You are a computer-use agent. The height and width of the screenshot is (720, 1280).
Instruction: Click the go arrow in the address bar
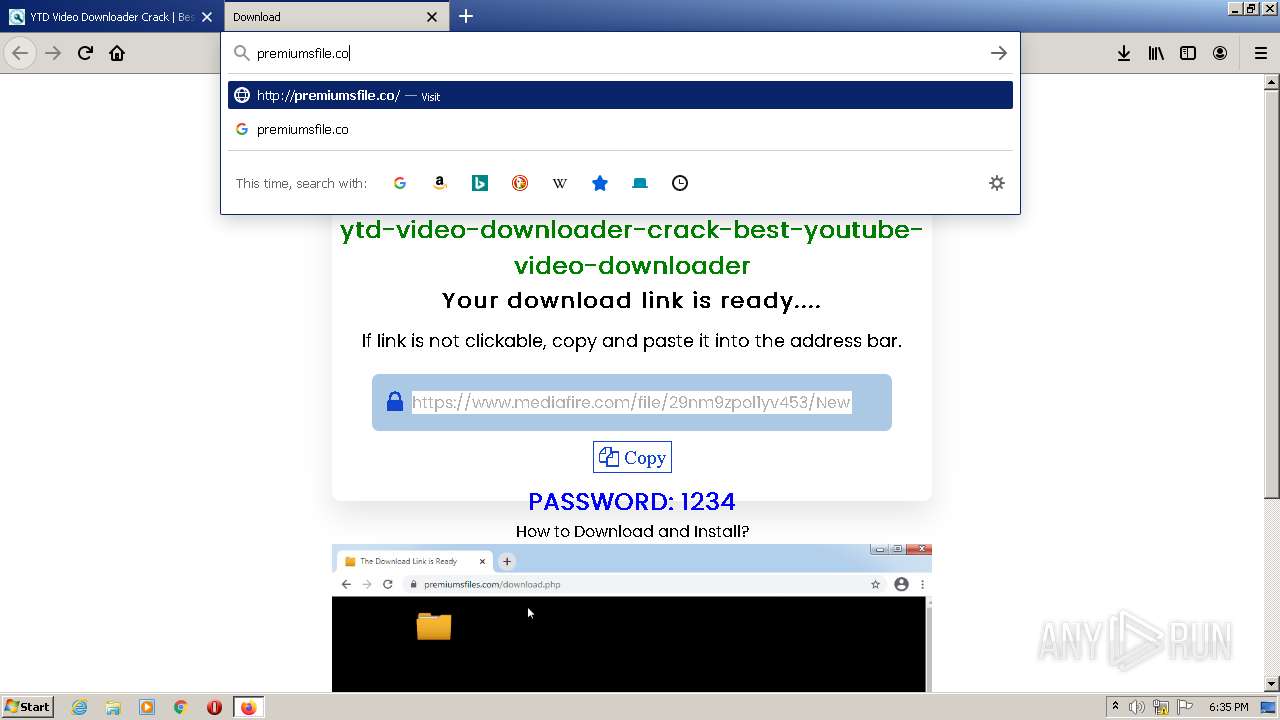click(x=998, y=53)
